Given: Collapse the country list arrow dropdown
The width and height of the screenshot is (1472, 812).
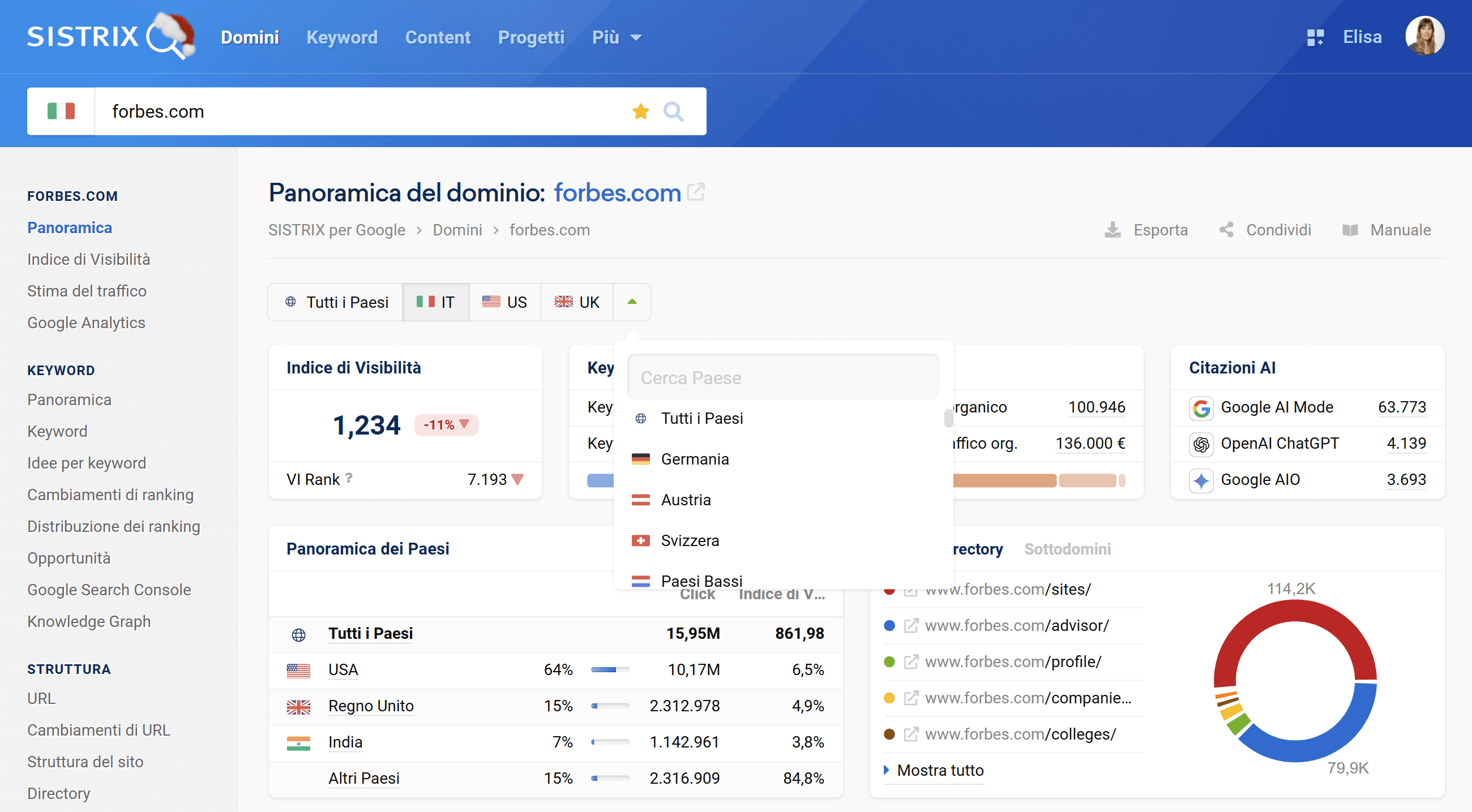Looking at the screenshot, I should (631, 302).
